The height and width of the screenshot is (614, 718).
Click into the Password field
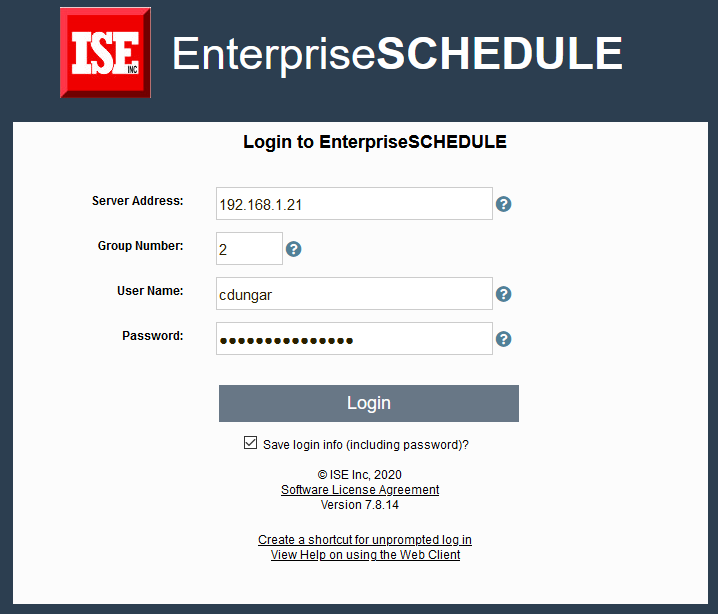[x=354, y=339]
